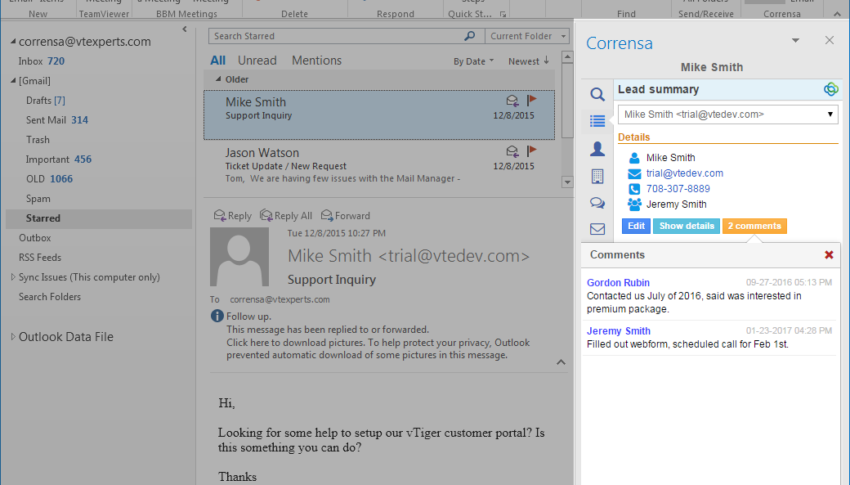Viewport: 850px width, 485px height.
Task: Click message list scrollbar down arrow
Action: point(567,182)
